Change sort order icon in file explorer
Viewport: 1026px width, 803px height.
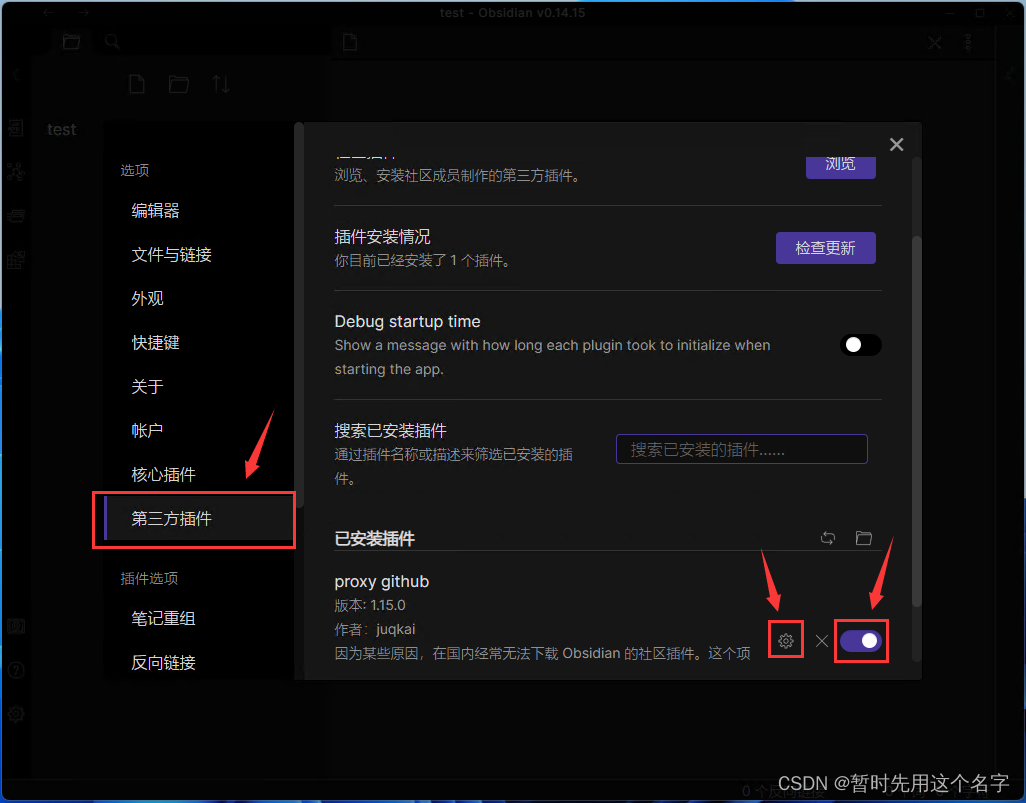coord(221,84)
